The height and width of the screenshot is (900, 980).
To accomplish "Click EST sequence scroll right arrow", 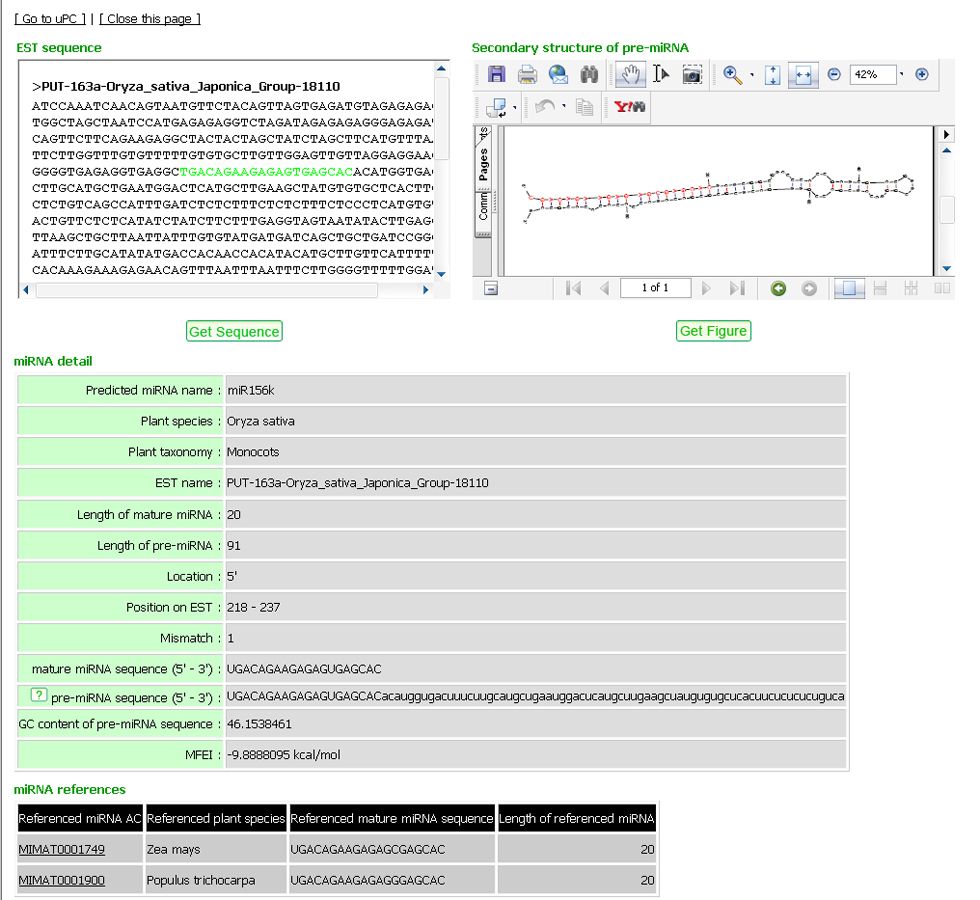I will 425,290.
